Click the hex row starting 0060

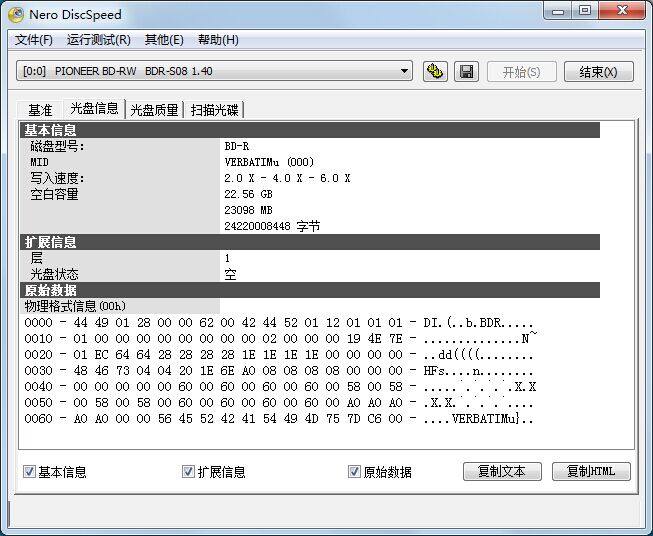[279, 418]
